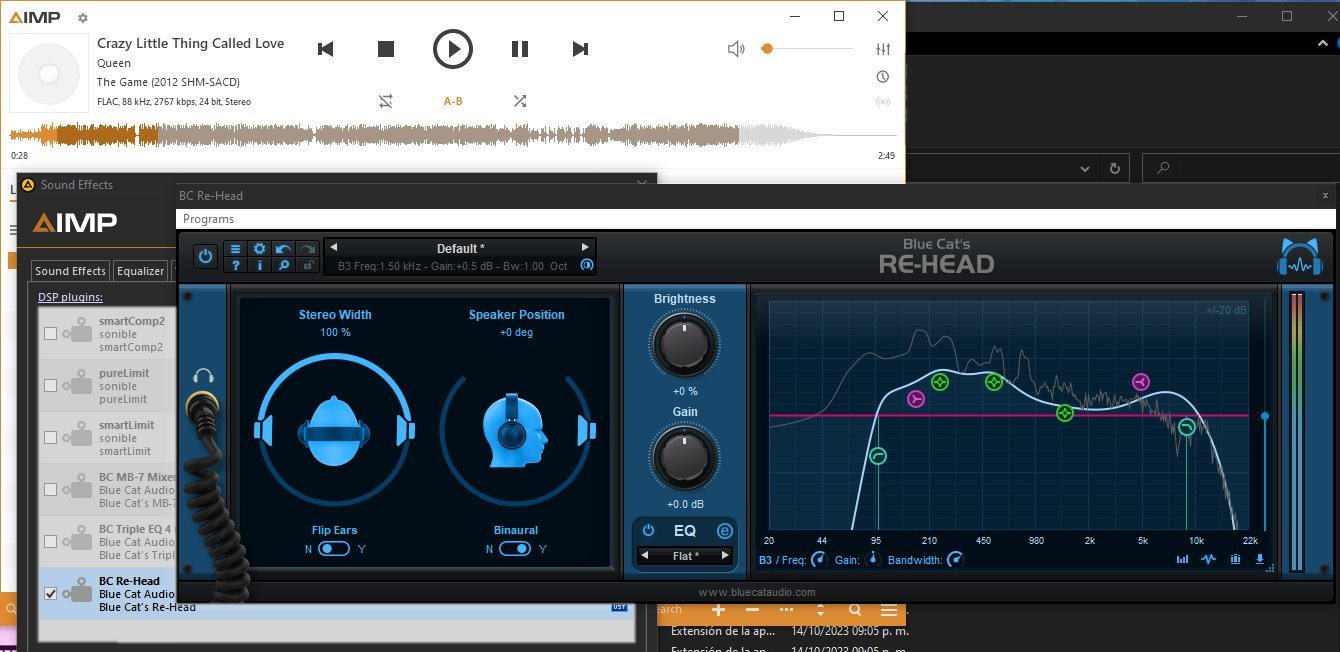Switch to the Sound Effects tab
Image resolution: width=1340 pixels, height=652 pixels.
click(70, 271)
